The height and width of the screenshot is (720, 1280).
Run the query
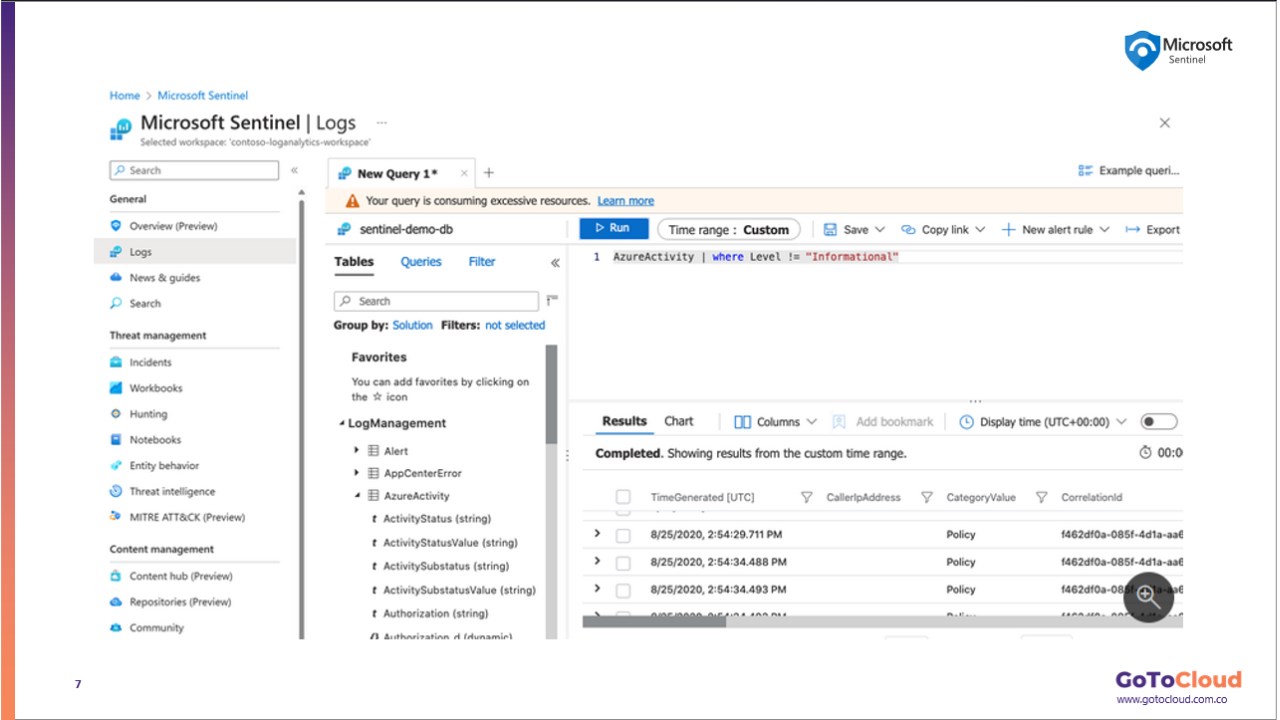click(614, 229)
